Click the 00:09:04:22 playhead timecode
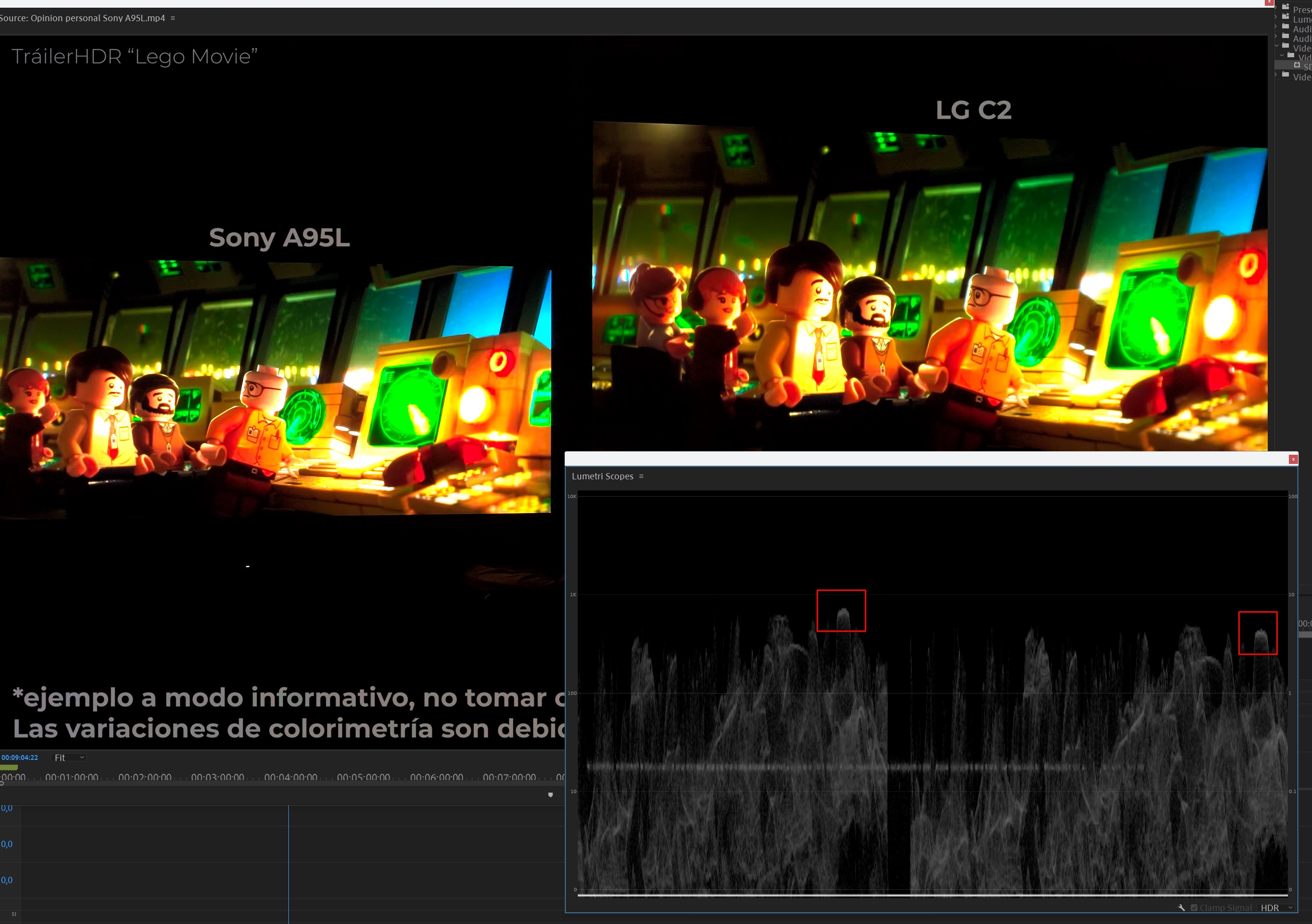 (19, 757)
